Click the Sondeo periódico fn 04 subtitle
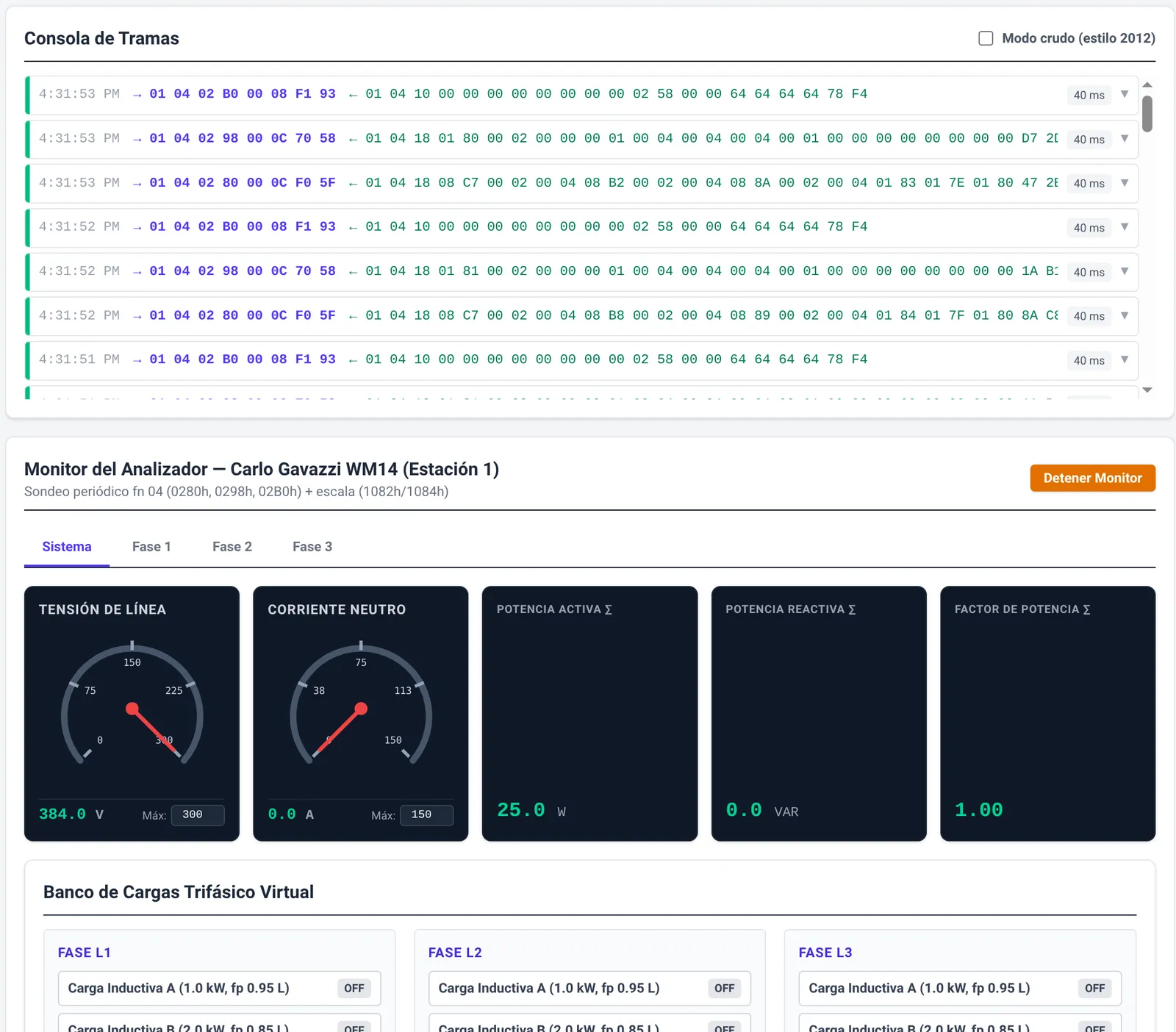Image resolution: width=1176 pixels, height=1032 pixels. point(237,492)
